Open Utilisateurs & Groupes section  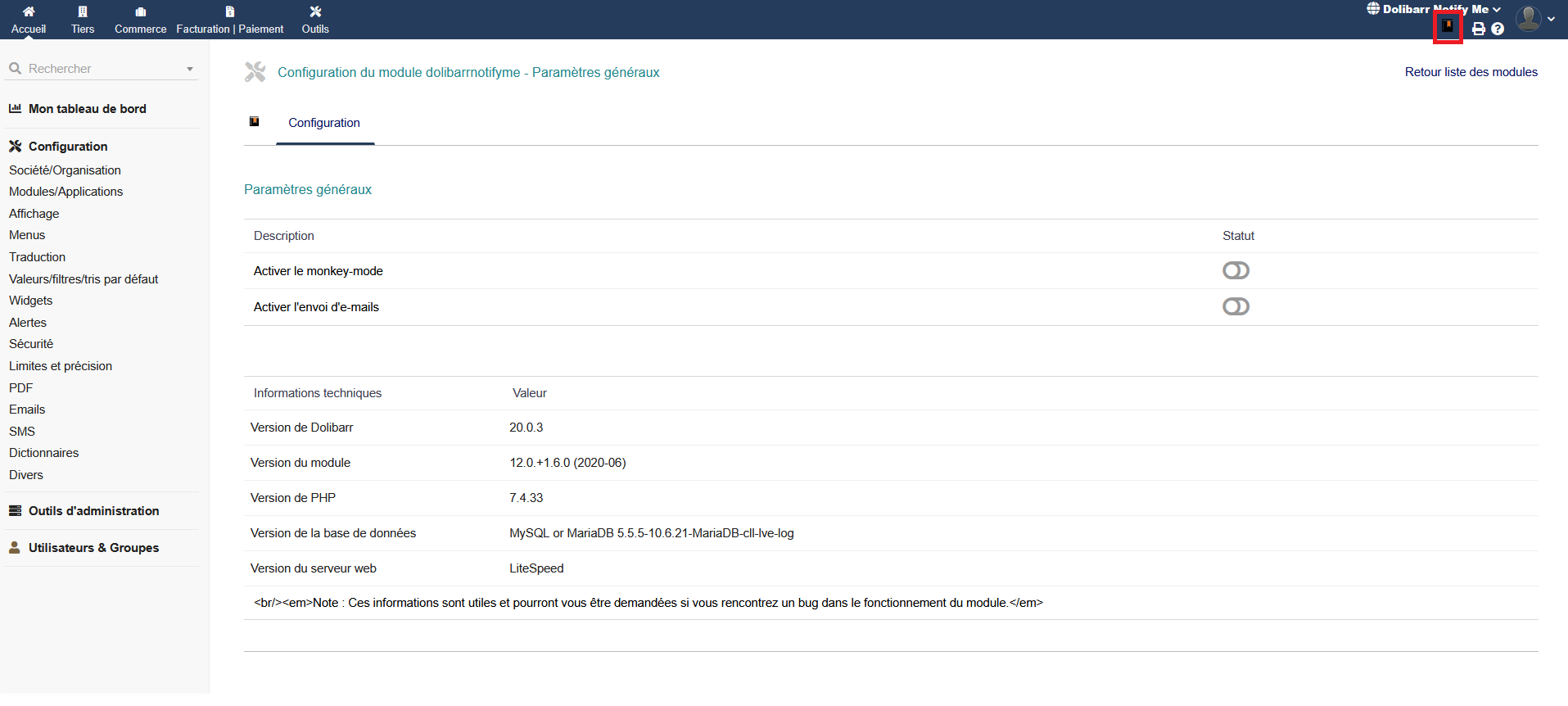point(93,548)
